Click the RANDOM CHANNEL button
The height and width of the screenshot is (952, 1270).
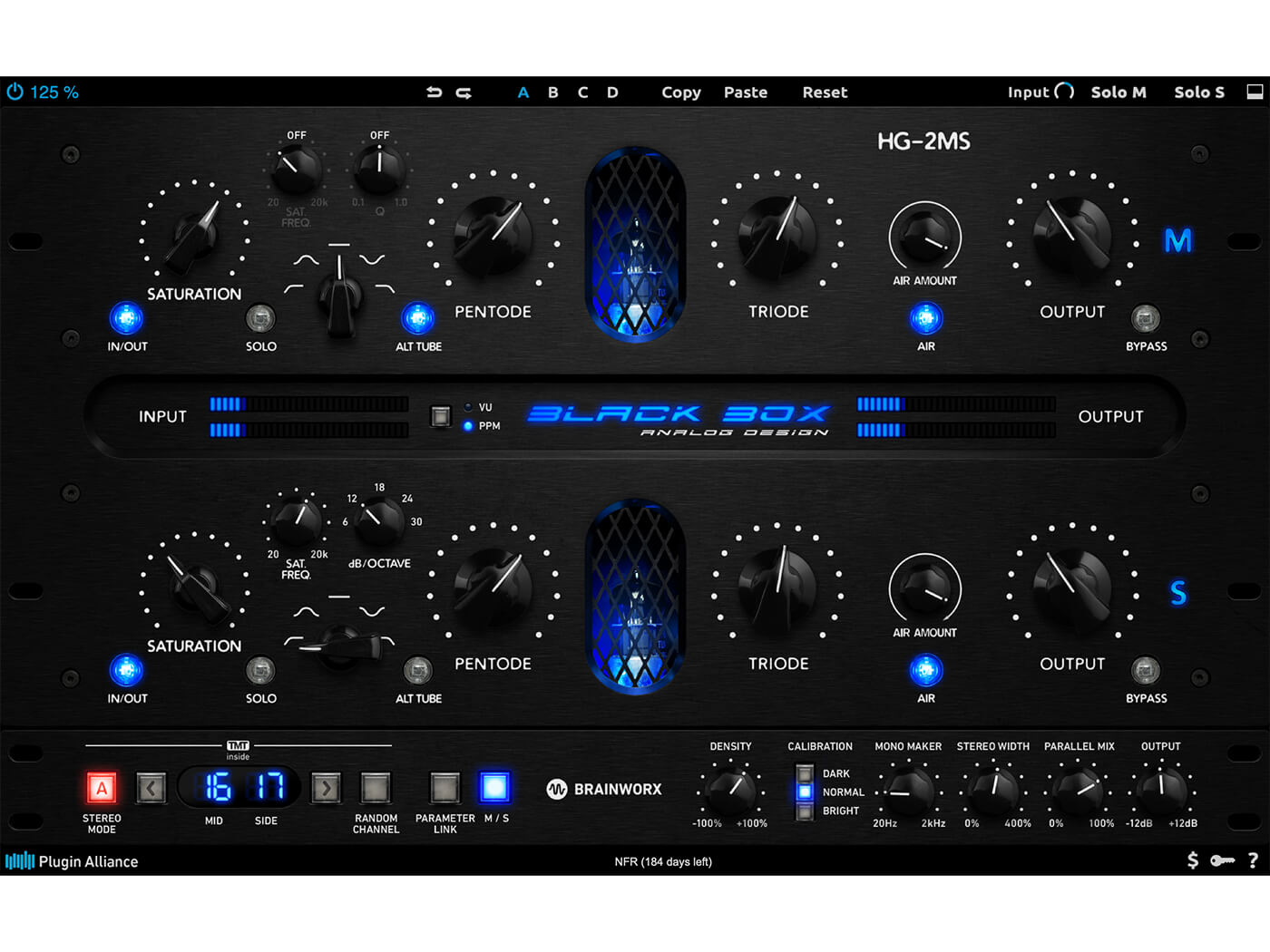(376, 788)
